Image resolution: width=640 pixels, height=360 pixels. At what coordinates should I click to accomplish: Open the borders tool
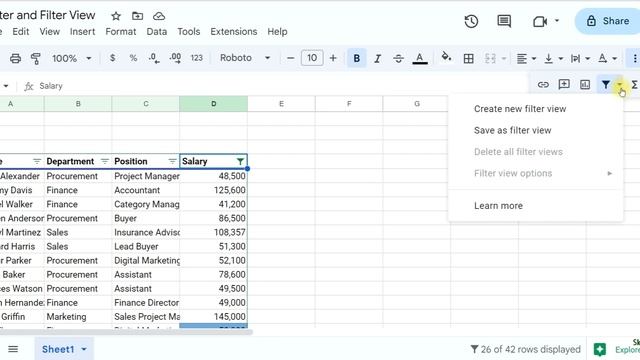(469, 58)
